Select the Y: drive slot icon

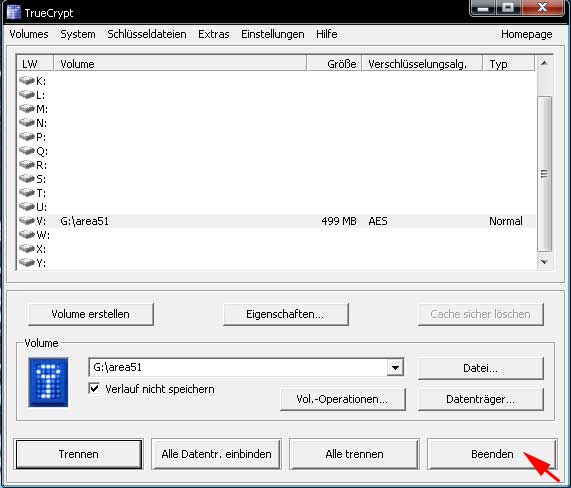tap(27, 263)
